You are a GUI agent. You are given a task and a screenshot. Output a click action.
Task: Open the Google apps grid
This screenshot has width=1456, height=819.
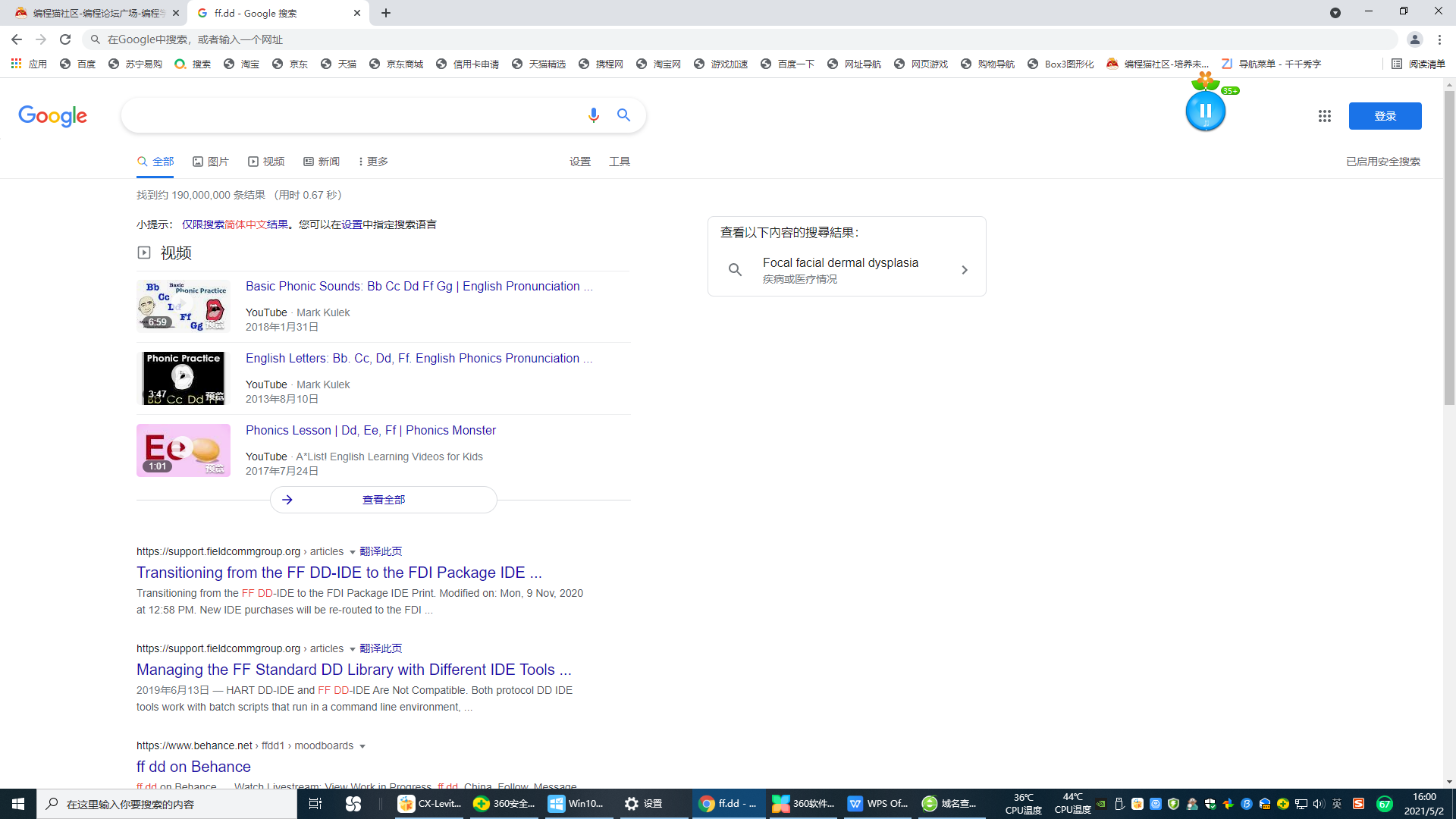(x=1325, y=116)
